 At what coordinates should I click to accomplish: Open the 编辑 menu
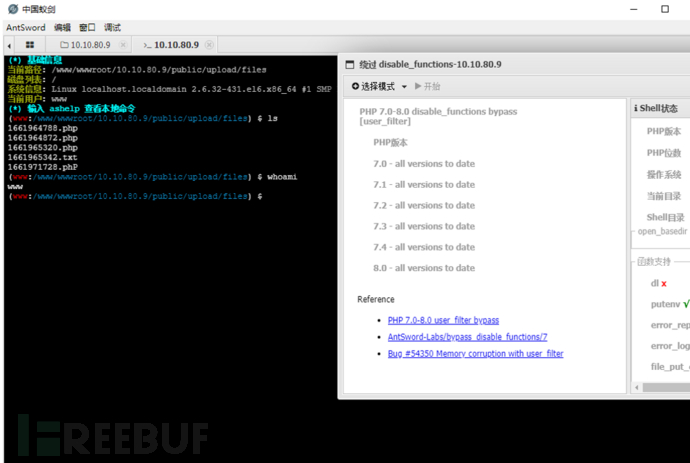click(62, 27)
